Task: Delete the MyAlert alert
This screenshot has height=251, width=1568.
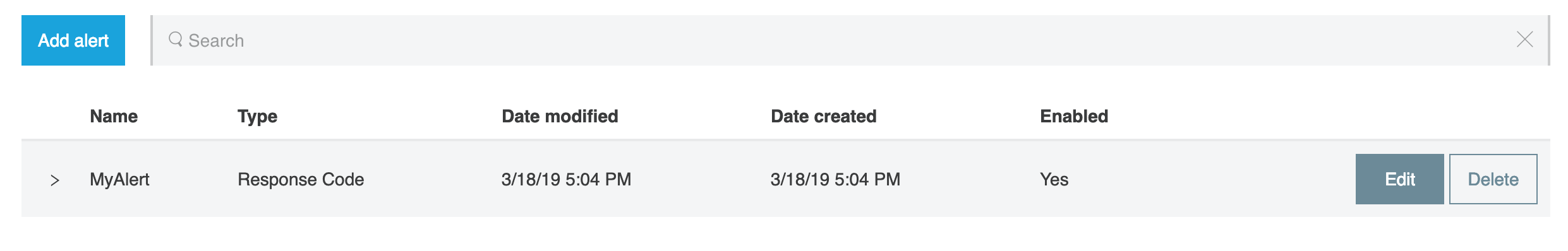Action: pos(1493,179)
